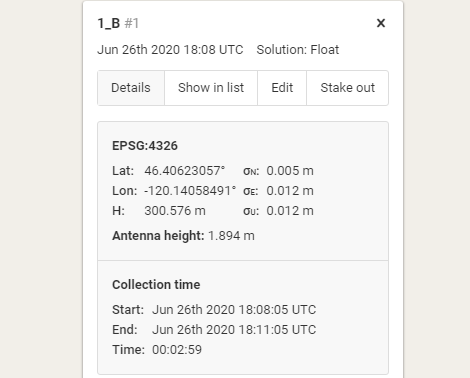470x378 pixels.
Task: Select the height value 300.576 m
Action: pyautogui.click(x=175, y=211)
